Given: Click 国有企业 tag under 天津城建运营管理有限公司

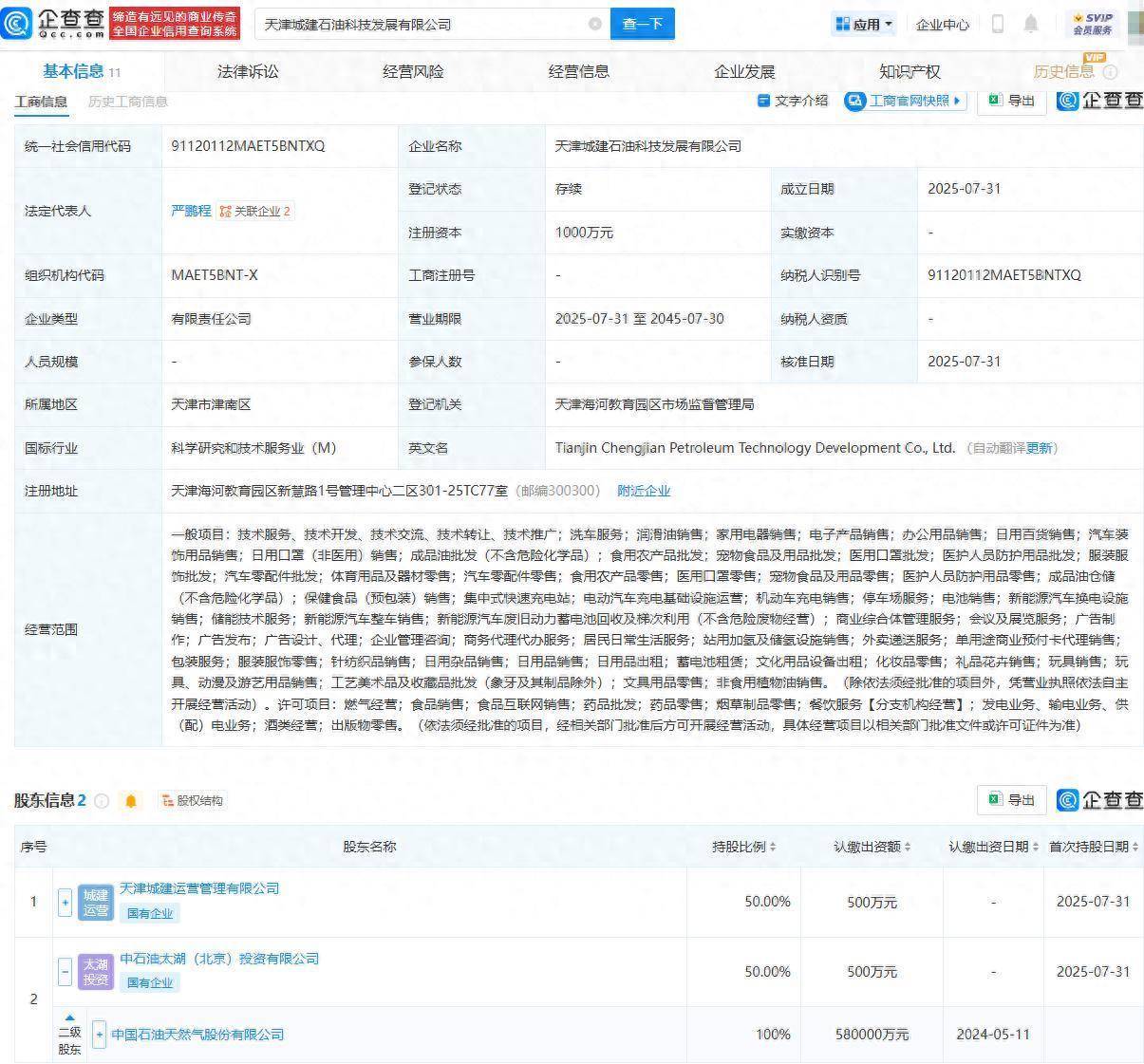Looking at the screenshot, I should pos(150,913).
